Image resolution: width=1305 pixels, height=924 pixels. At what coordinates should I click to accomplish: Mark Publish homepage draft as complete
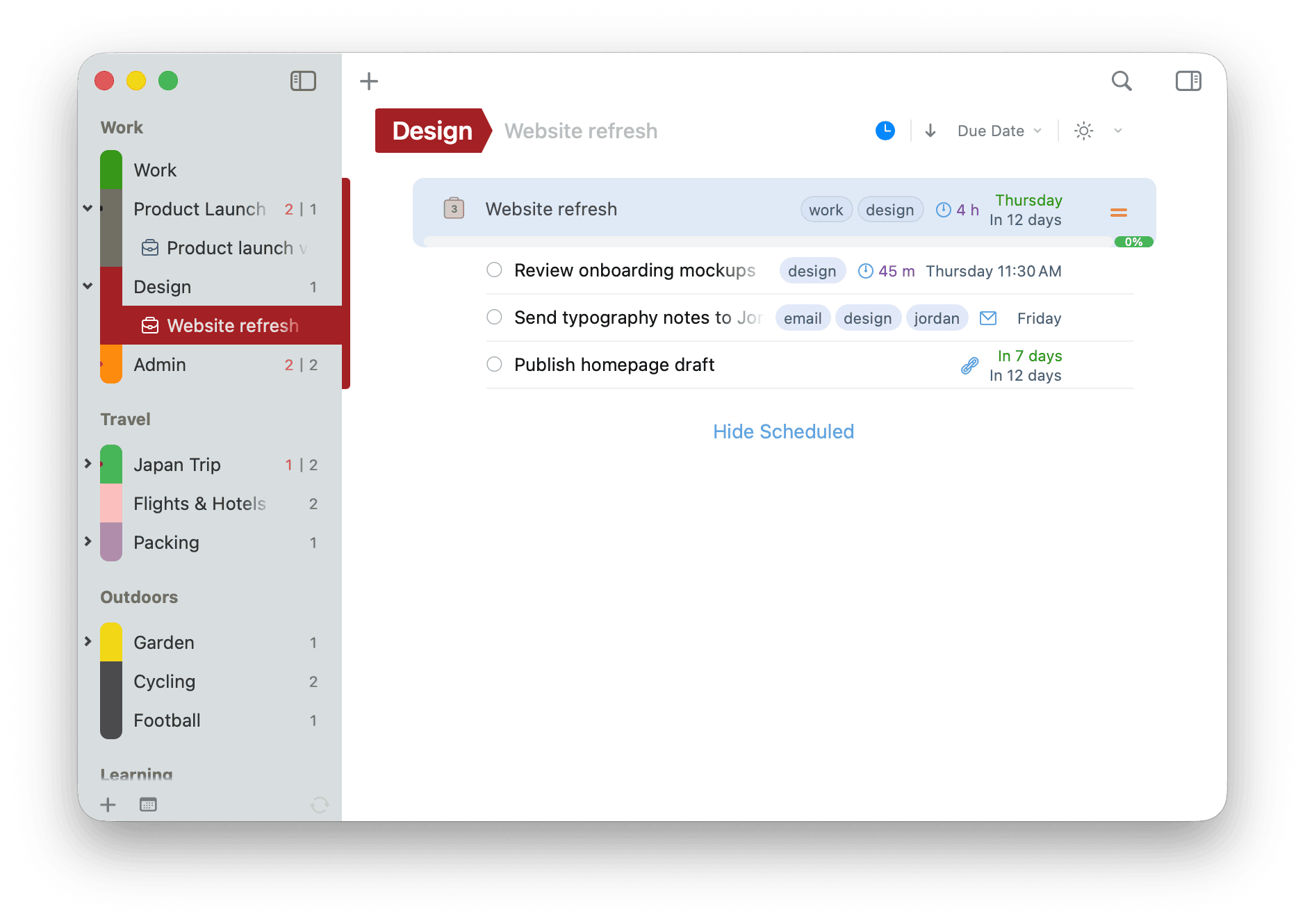[494, 364]
